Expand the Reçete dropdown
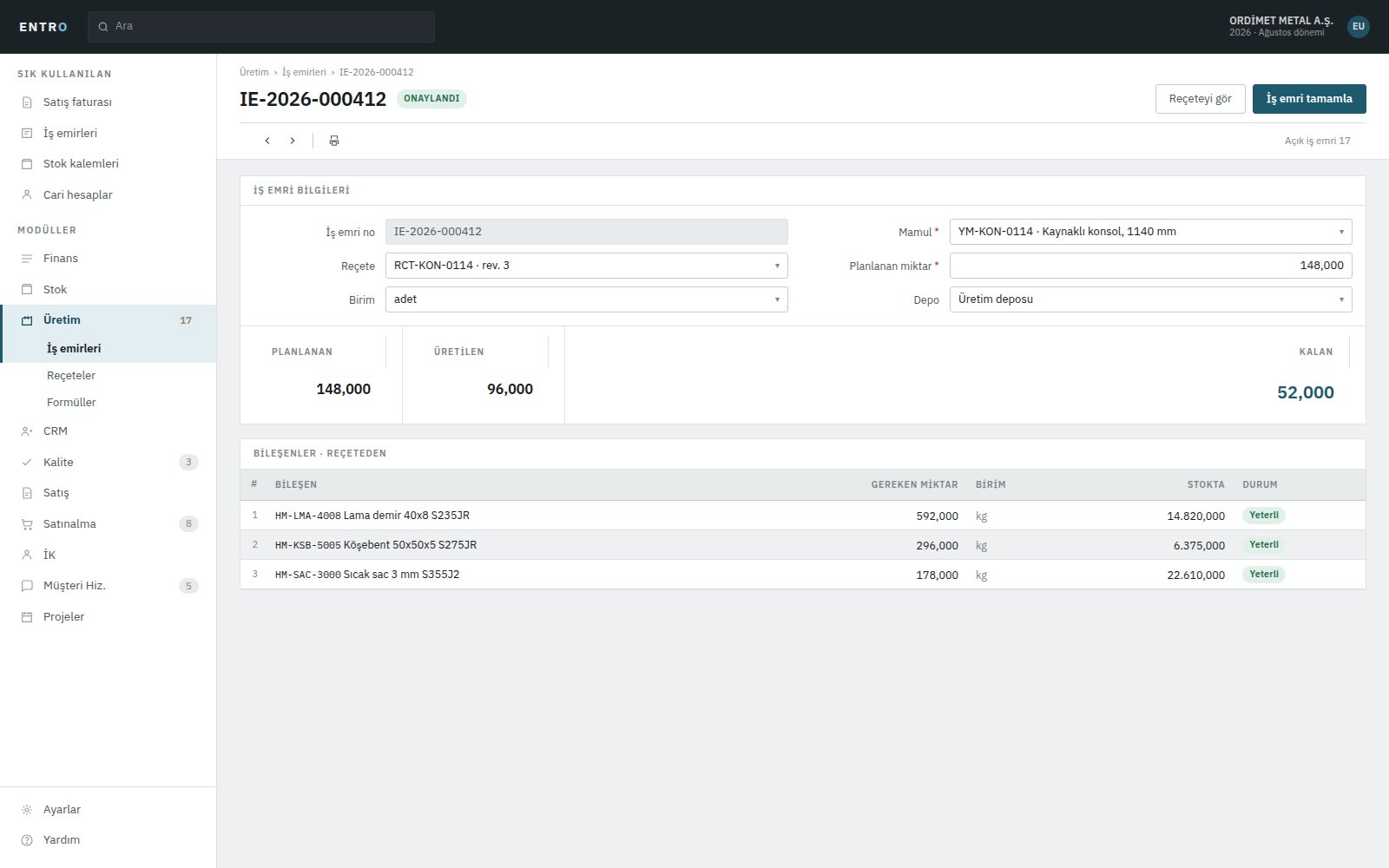Viewport: 1389px width, 868px height. coord(587,266)
